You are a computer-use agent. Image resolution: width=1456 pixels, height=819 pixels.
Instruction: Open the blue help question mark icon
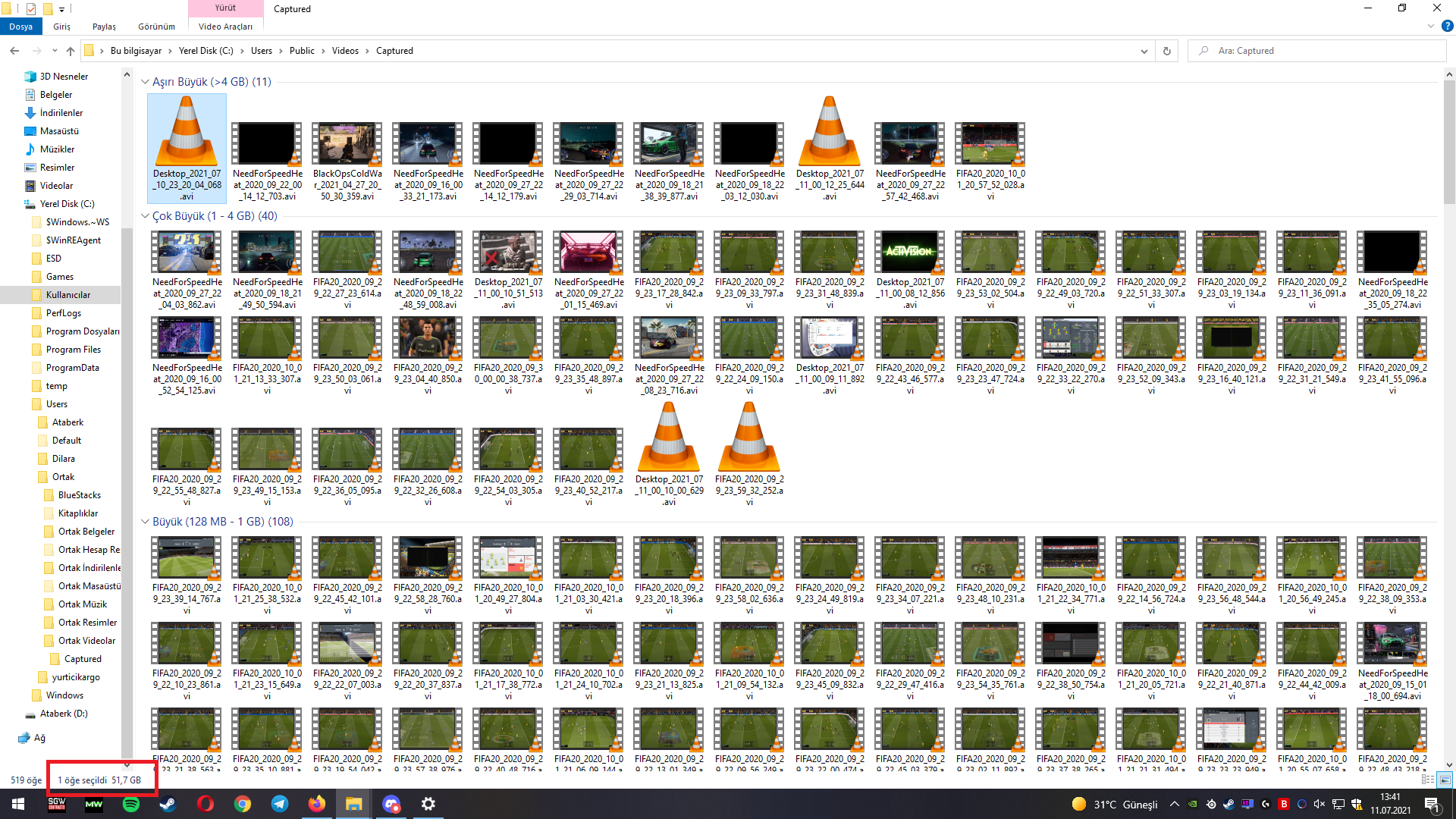pyautogui.click(x=1447, y=26)
